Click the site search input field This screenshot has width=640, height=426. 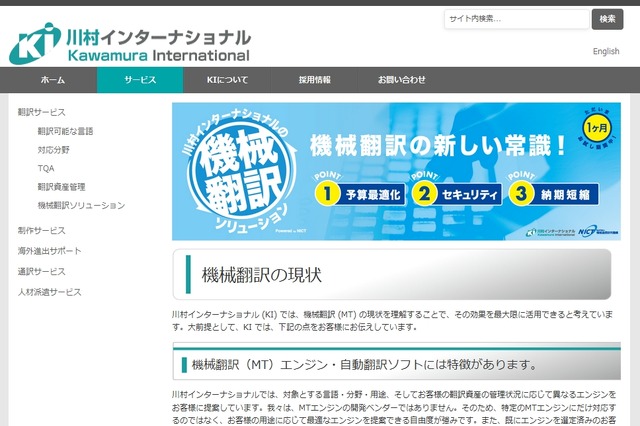coord(517,19)
